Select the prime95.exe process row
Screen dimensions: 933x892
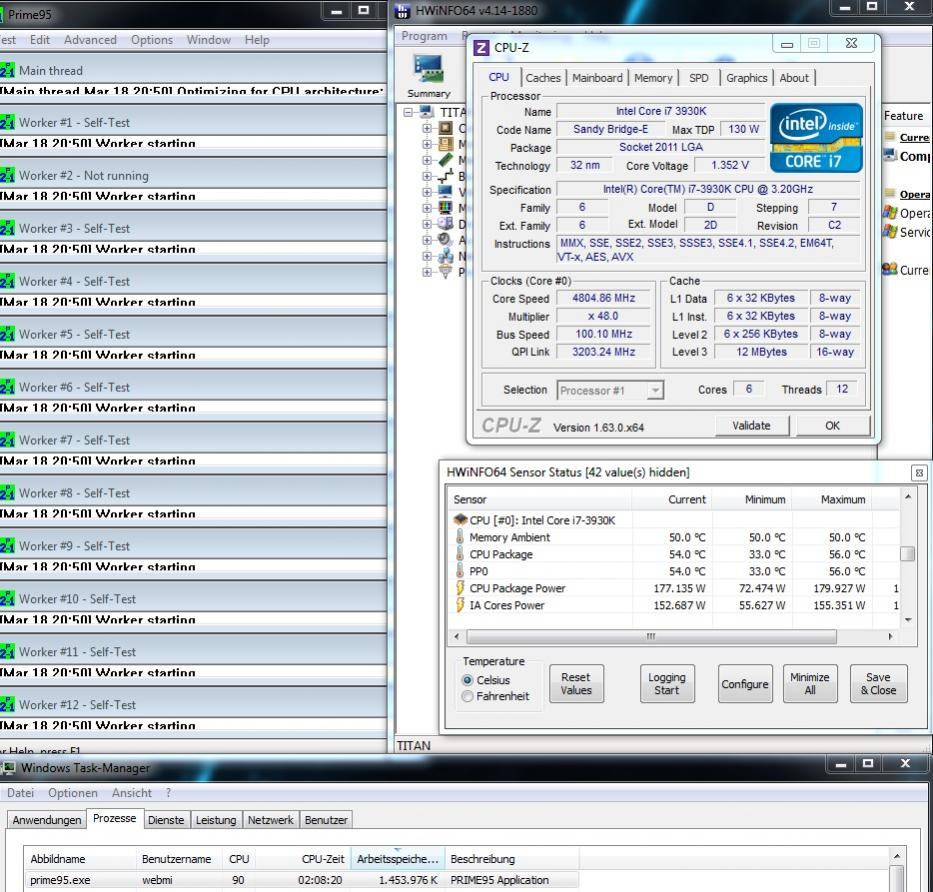[x=302, y=880]
